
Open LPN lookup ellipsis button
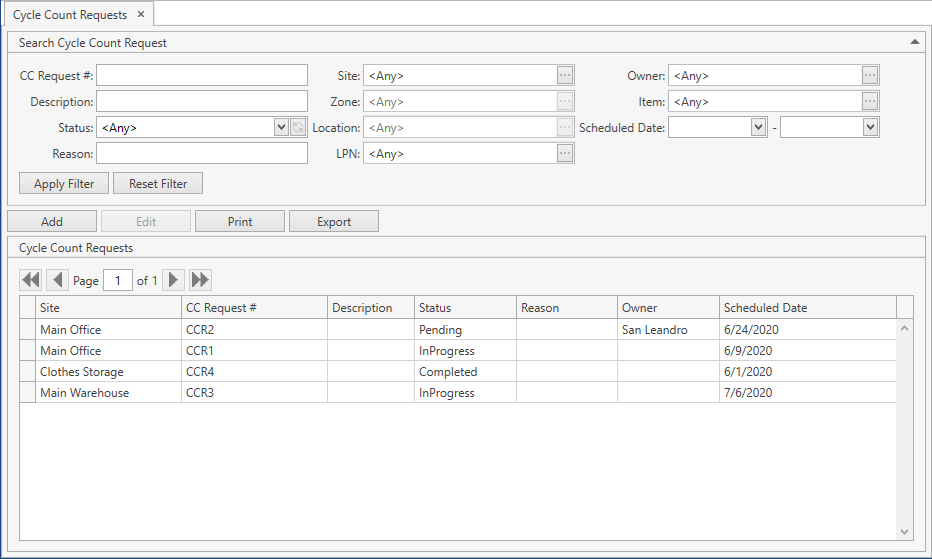565,154
